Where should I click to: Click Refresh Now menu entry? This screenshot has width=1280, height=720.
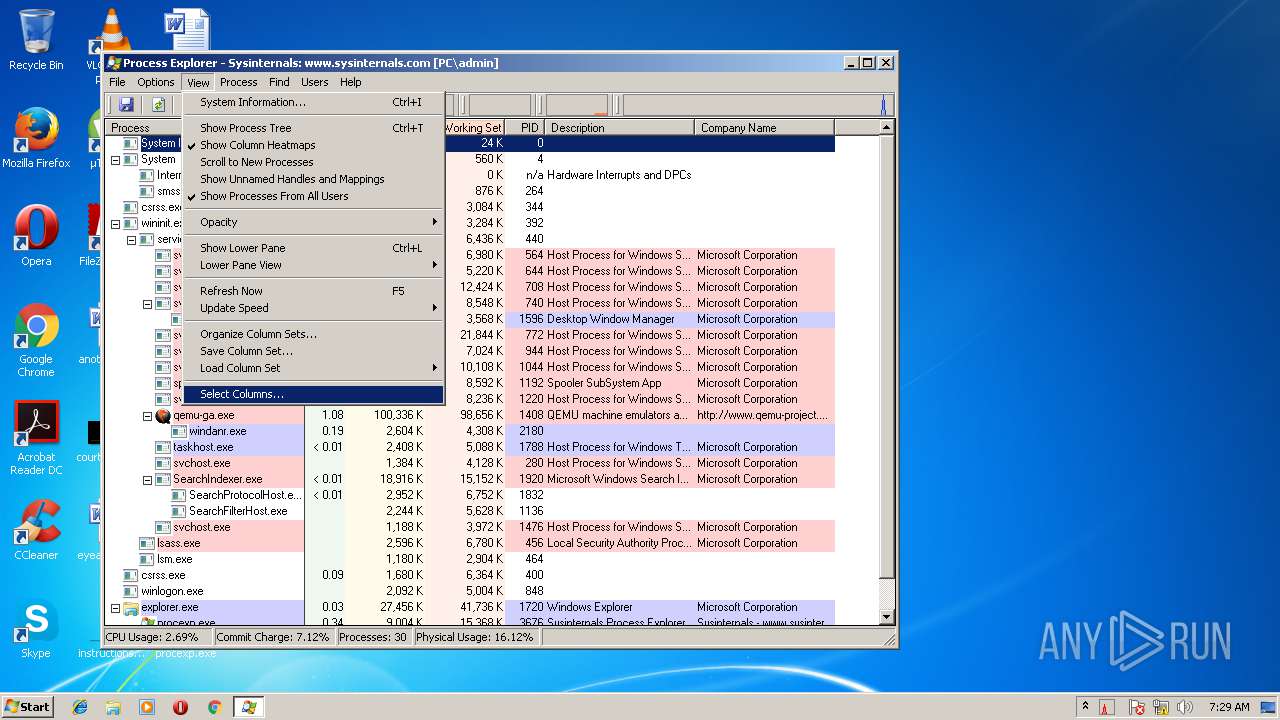(x=313, y=291)
